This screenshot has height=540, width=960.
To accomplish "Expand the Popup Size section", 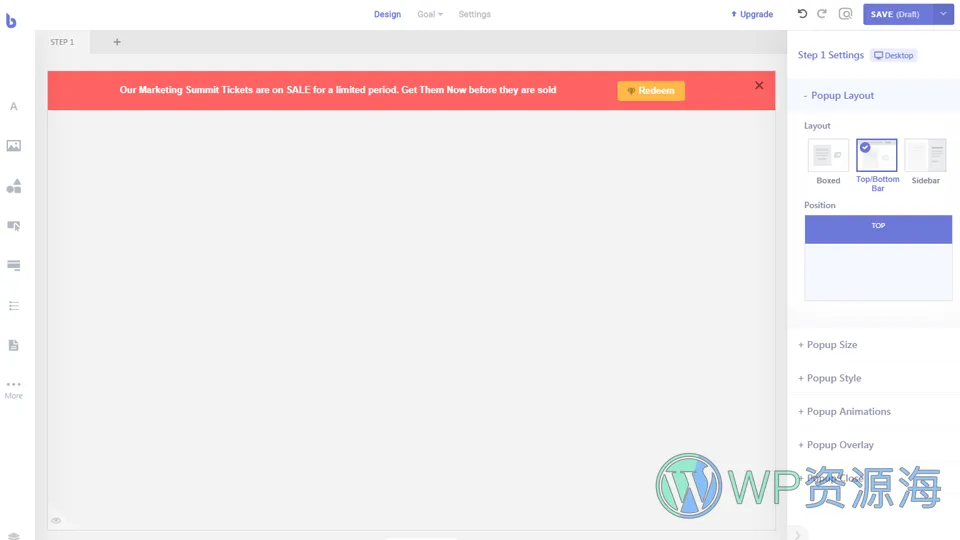I will point(827,345).
